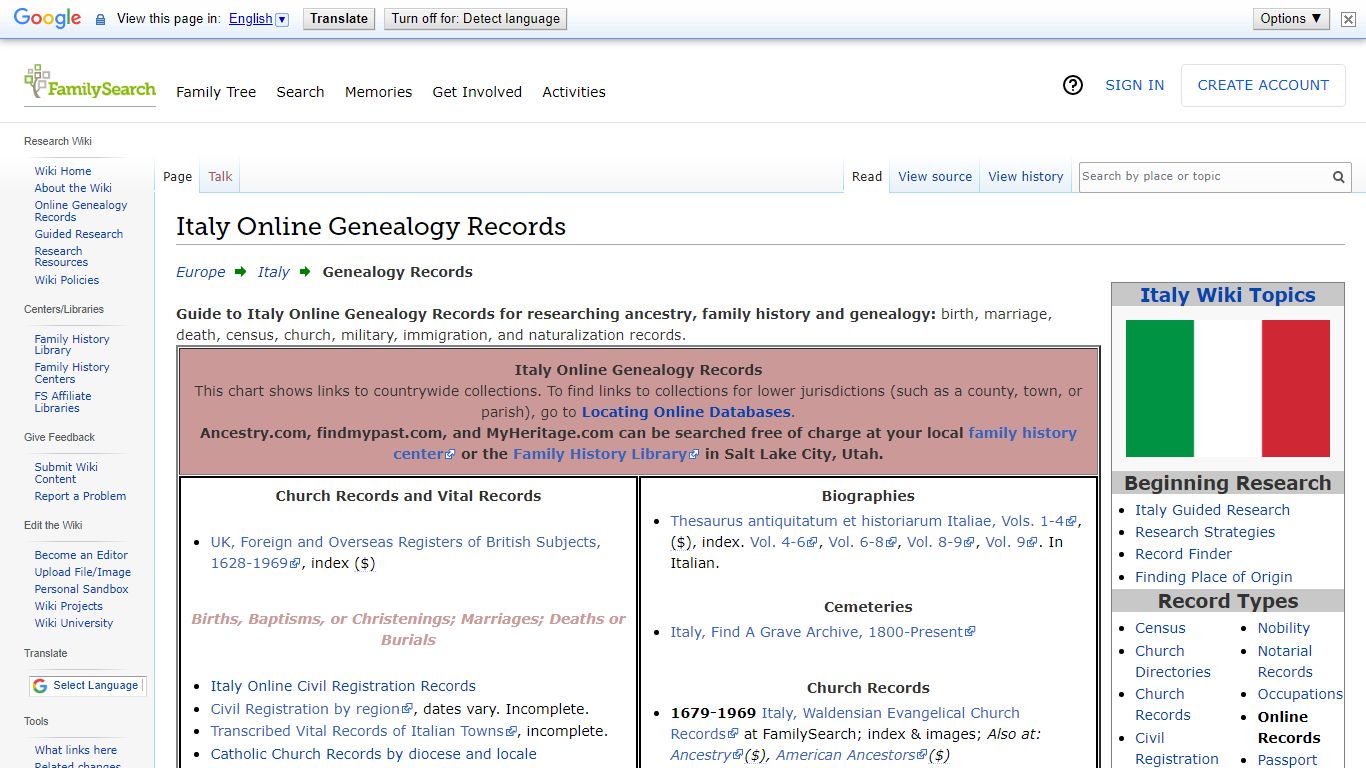Screen dimensions: 1366x768
Task: Open UK, Foreign and Overseas Registers link
Action: pyautogui.click(x=405, y=552)
